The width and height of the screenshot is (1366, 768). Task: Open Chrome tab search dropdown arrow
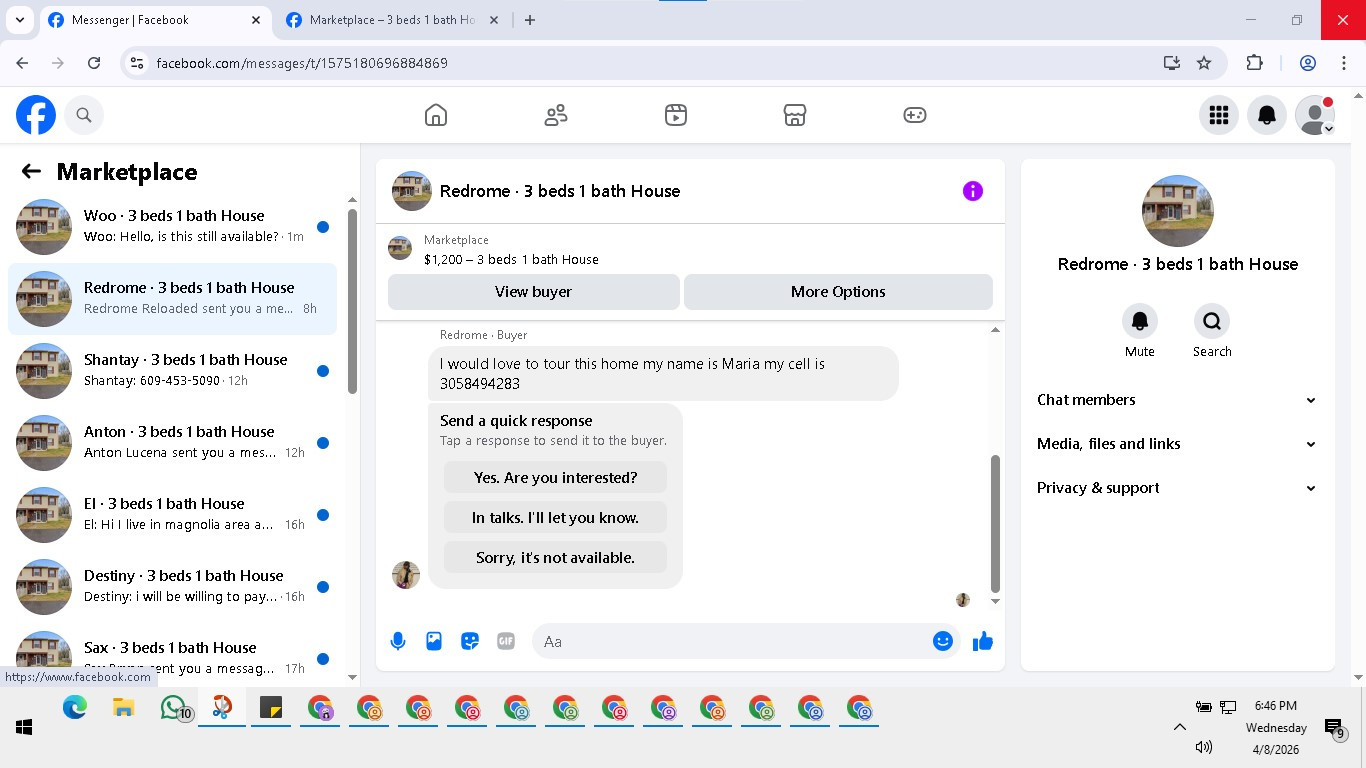pos(20,20)
